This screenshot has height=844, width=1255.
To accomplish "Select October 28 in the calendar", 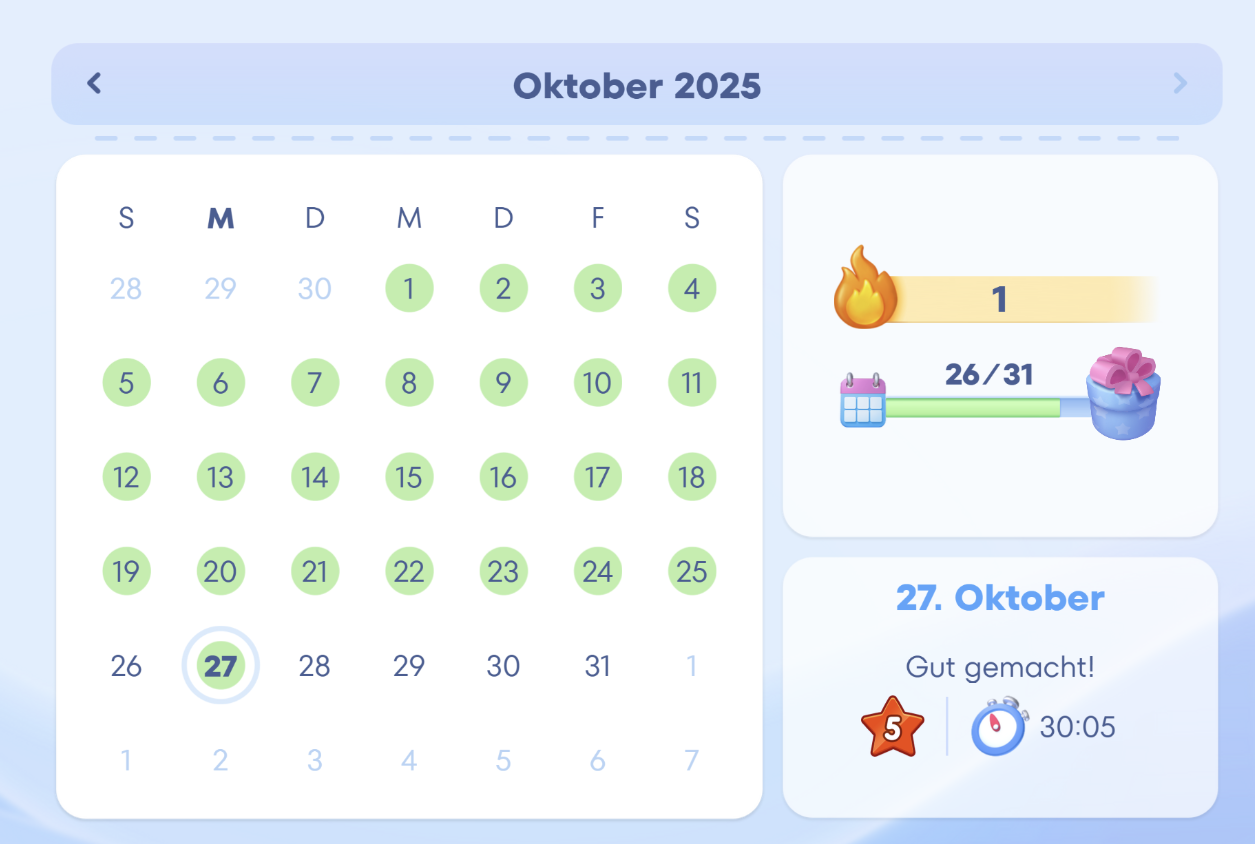I will (x=314, y=666).
